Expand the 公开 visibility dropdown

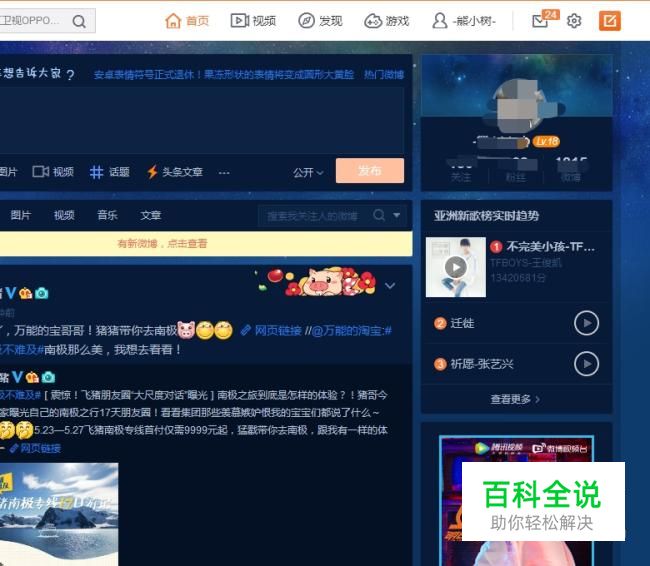point(308,172)
